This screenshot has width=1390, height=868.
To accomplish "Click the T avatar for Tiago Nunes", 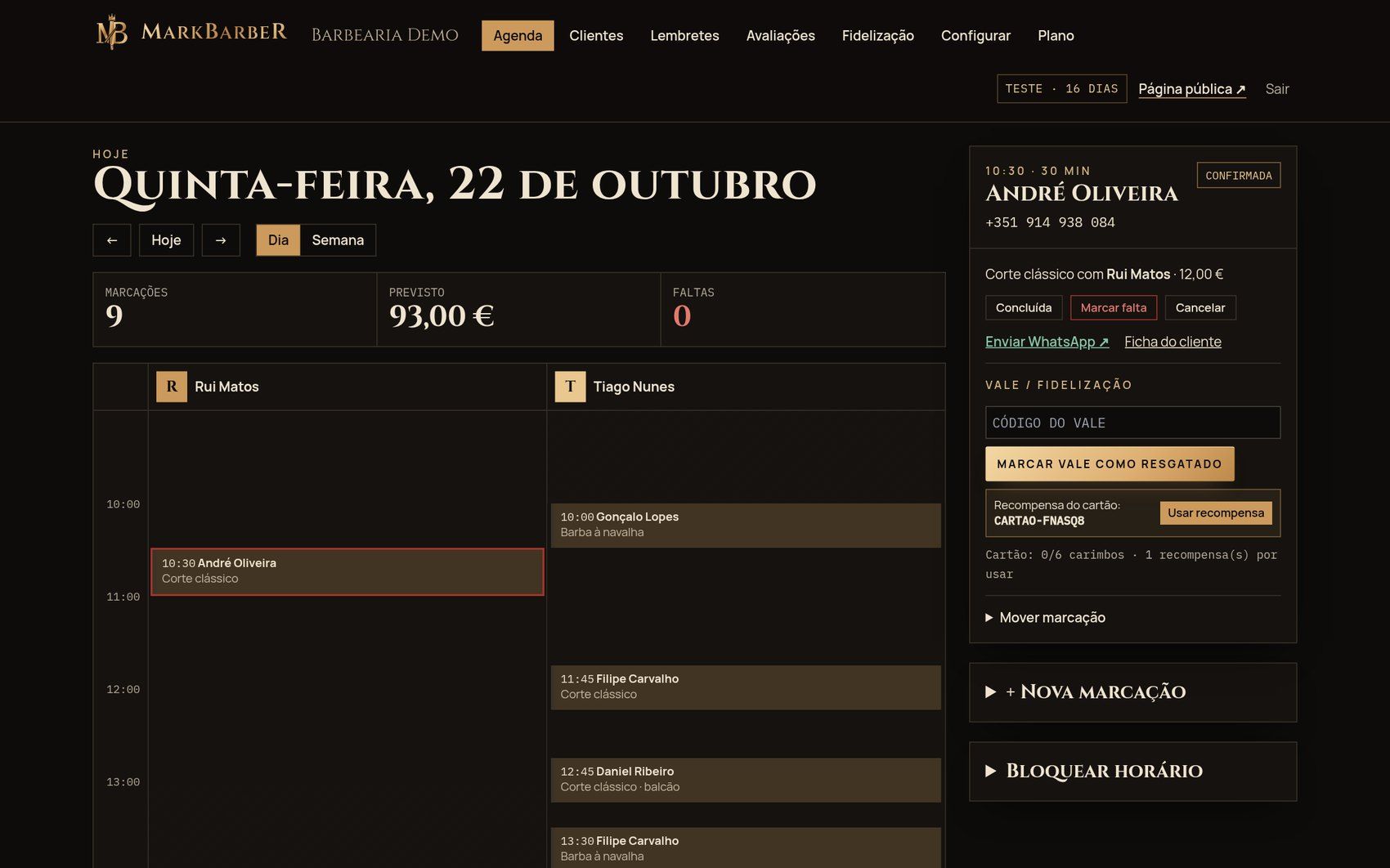I will click(570, 387).
